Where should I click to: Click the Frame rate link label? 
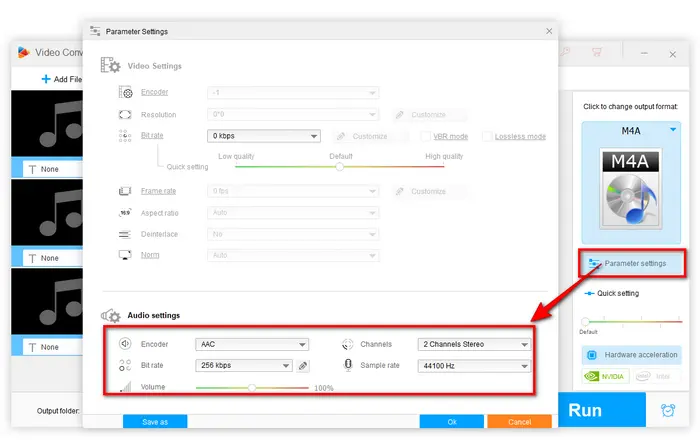point(158,191)
